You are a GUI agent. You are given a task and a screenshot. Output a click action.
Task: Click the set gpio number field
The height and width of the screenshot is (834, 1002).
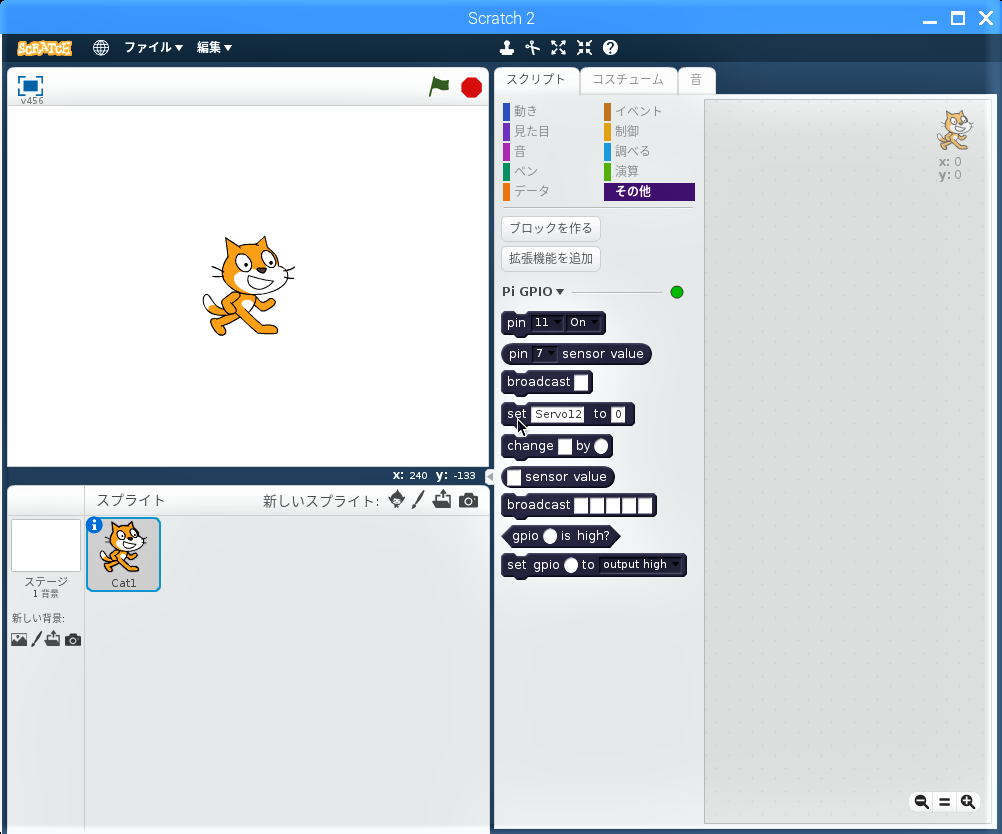571,565
